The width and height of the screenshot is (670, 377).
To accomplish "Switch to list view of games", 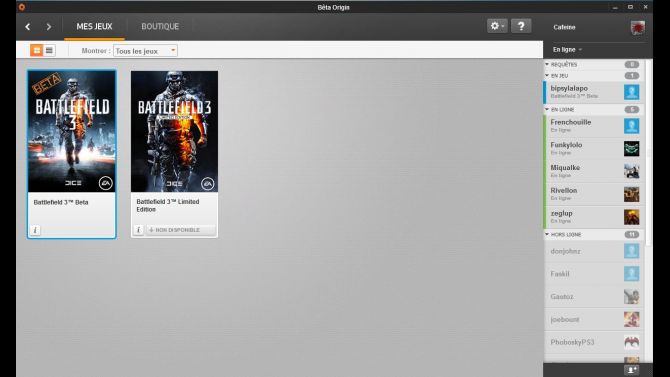I will (49, 50).
